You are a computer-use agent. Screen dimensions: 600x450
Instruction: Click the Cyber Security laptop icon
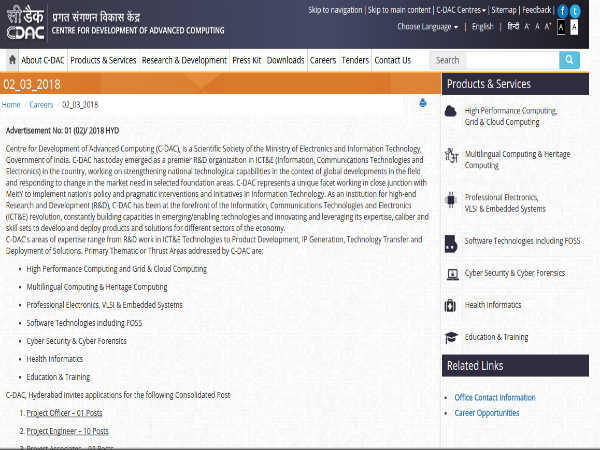click(452, 274)
